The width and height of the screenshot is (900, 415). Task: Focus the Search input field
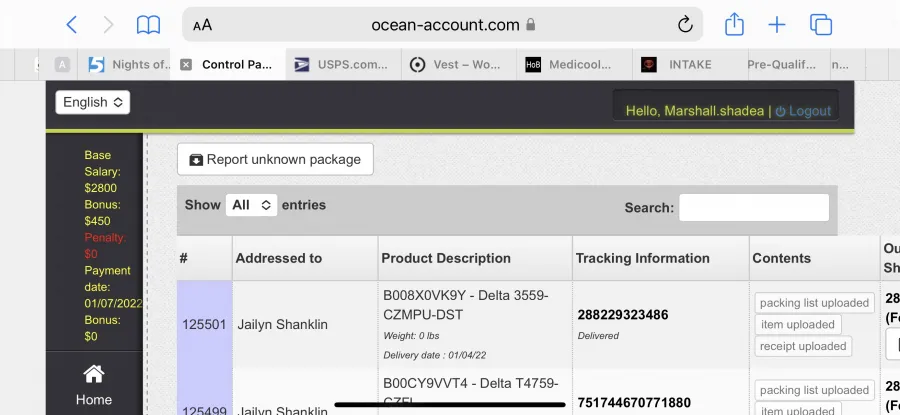754,207
